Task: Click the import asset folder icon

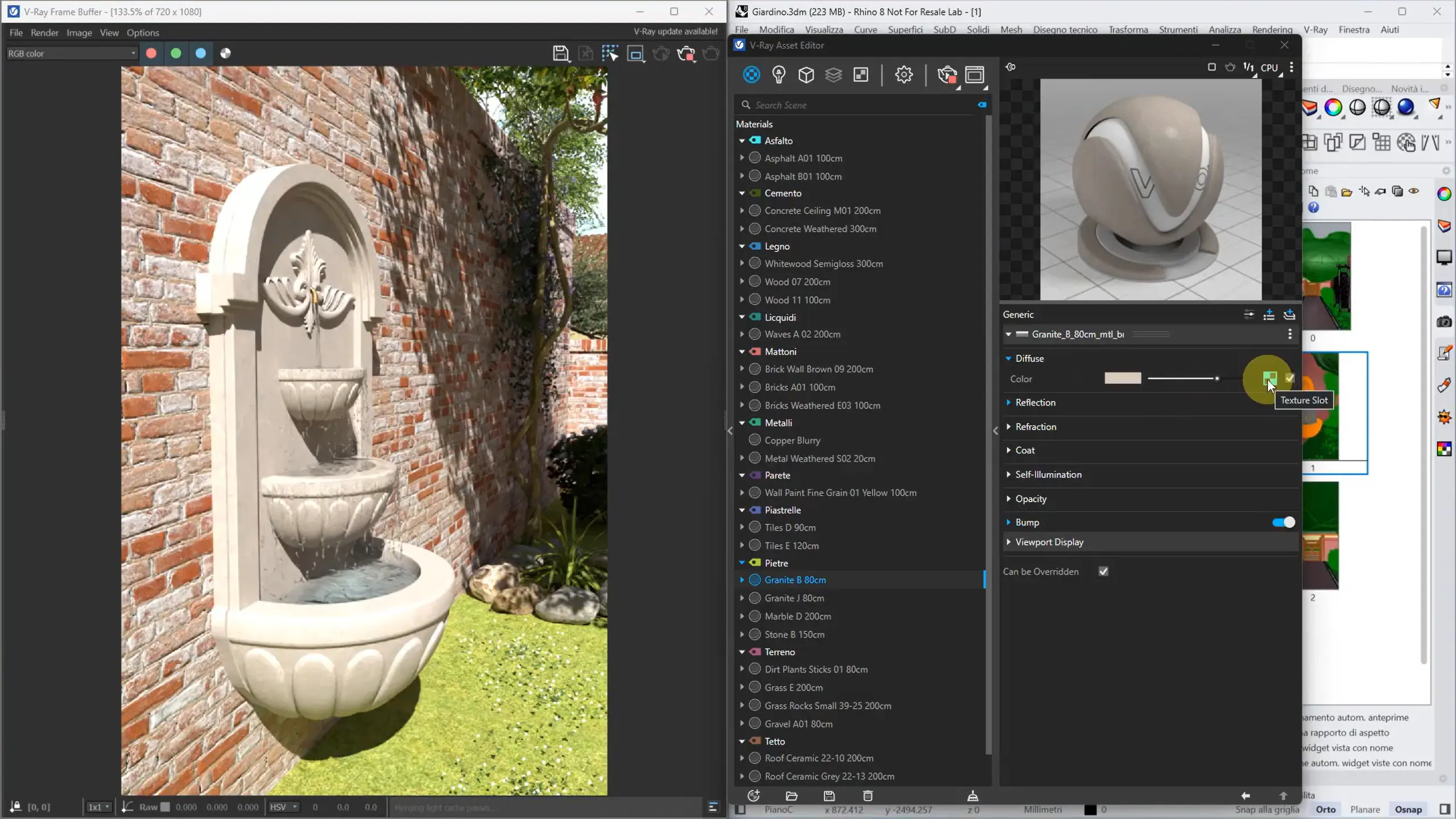Action: pyautogui.click(x=791, y=796)
